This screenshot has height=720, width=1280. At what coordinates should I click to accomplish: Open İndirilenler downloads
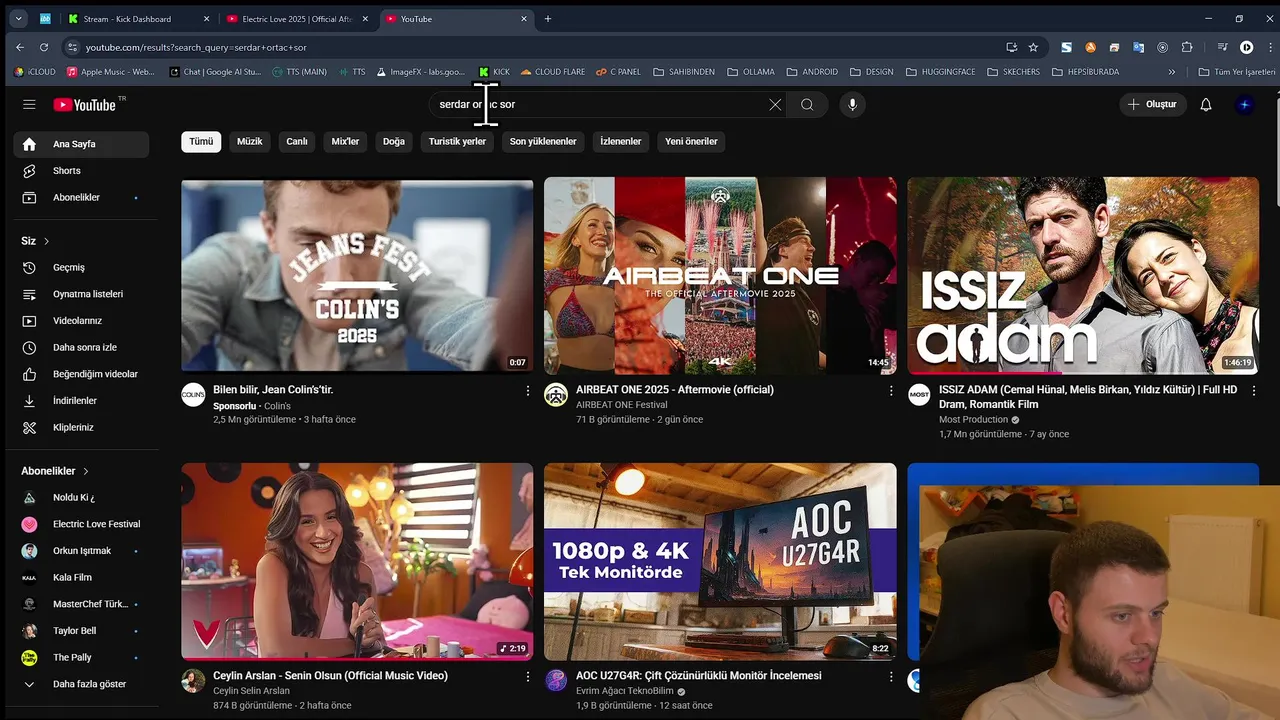pos(81,400)
